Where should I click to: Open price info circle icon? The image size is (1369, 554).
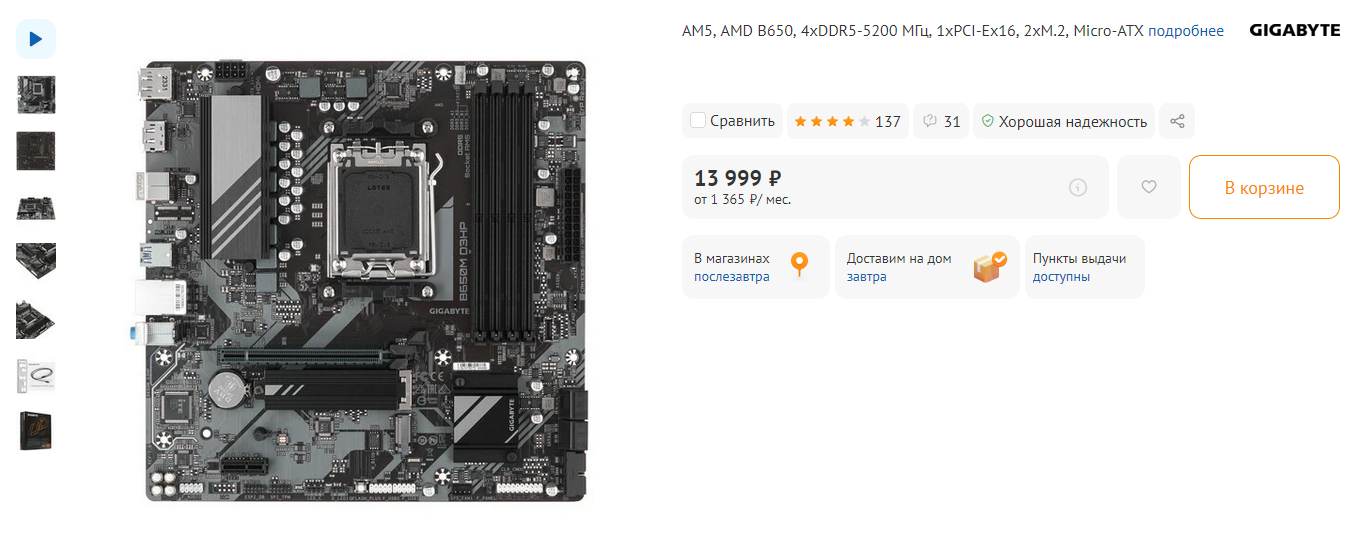(1078, 187)
